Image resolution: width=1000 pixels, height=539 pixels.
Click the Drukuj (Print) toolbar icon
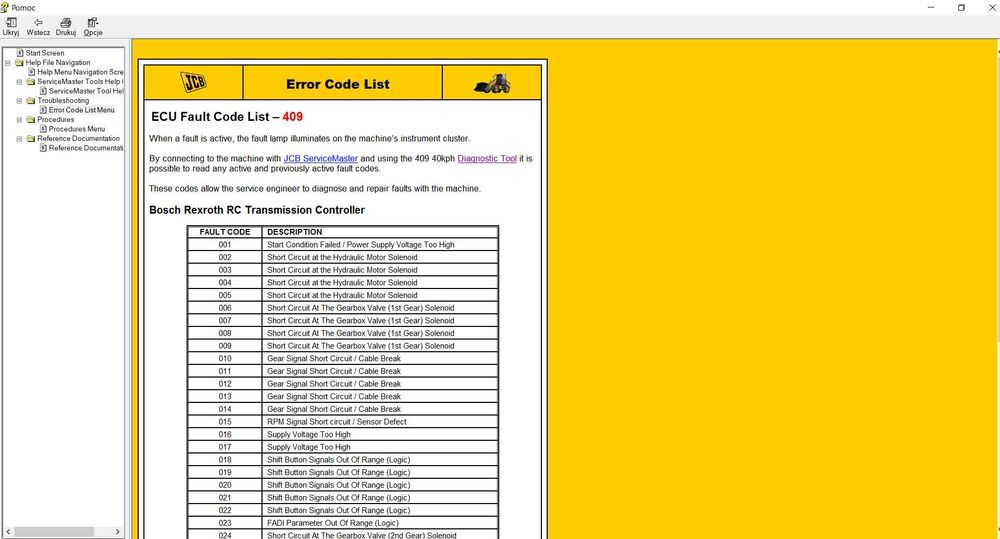click(x=66, y=23)
